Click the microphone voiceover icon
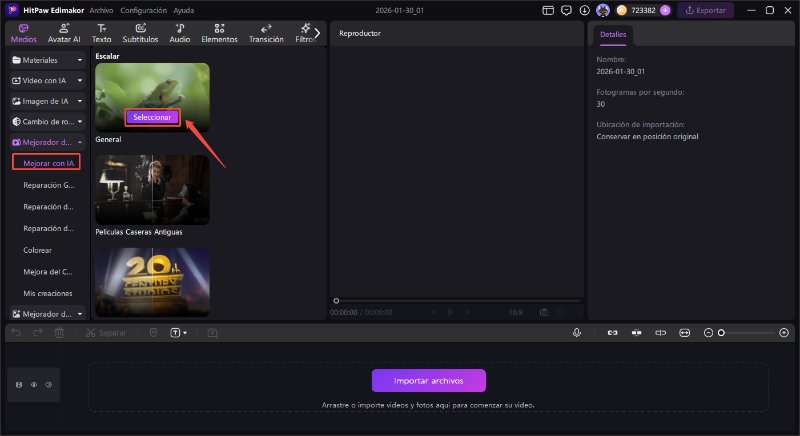Viewport: 800px width, 436px height. click(x=577, y=332)
